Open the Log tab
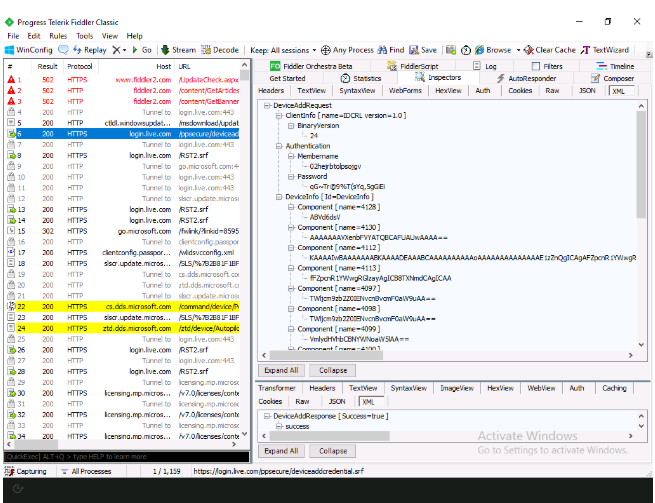 point(485,66)
